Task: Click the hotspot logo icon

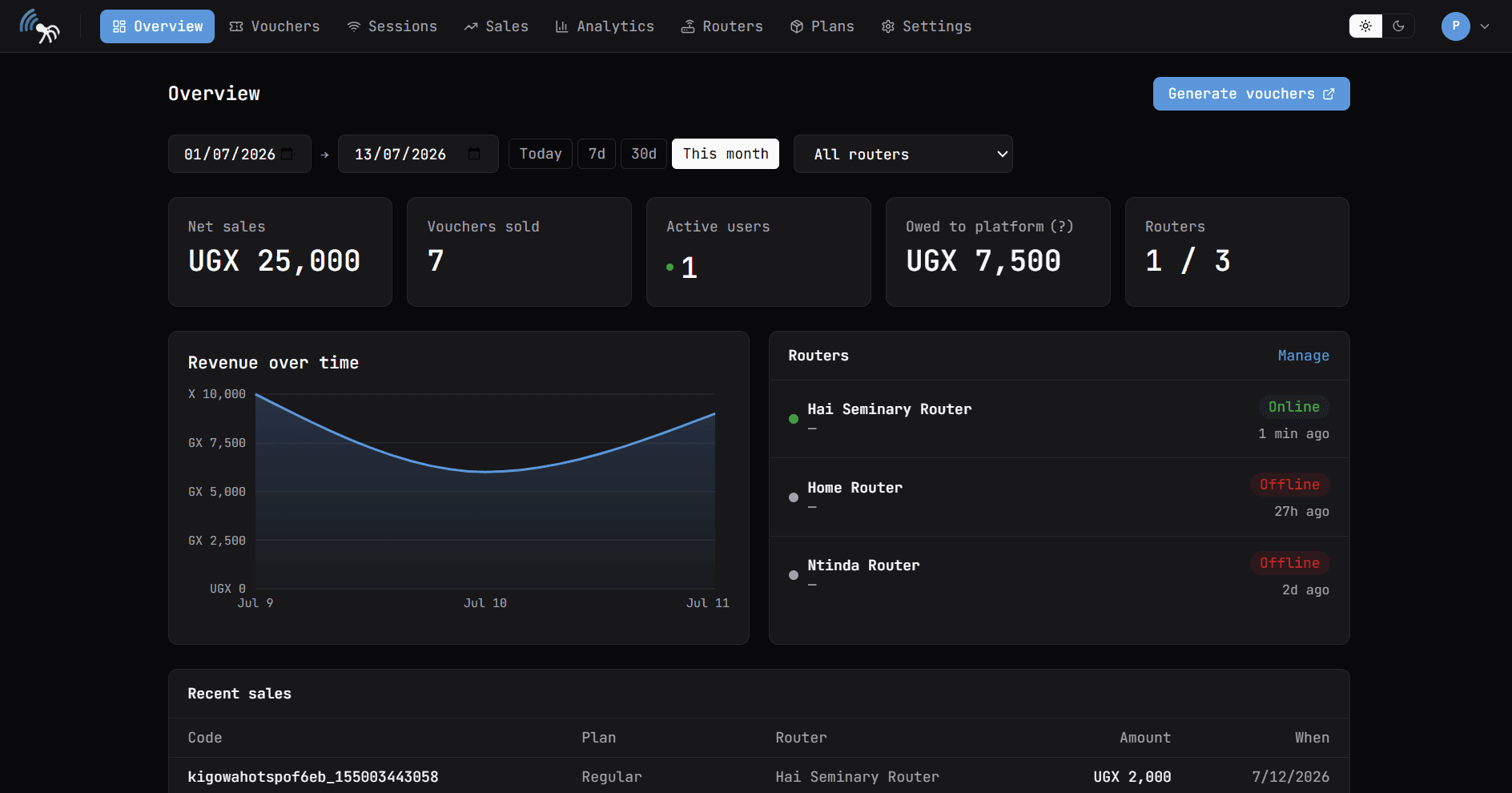Action: click(39, 26)
